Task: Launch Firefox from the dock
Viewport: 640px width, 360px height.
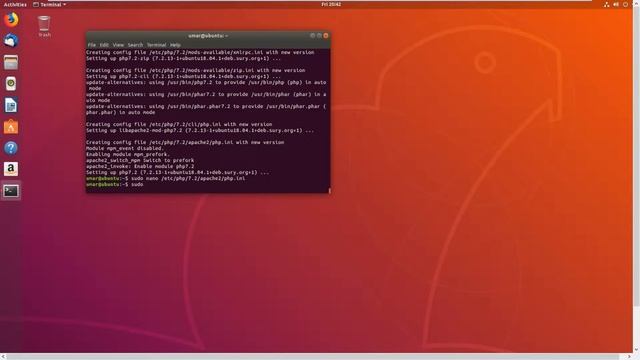Action: pyautogui.click(x=11, y=20)
